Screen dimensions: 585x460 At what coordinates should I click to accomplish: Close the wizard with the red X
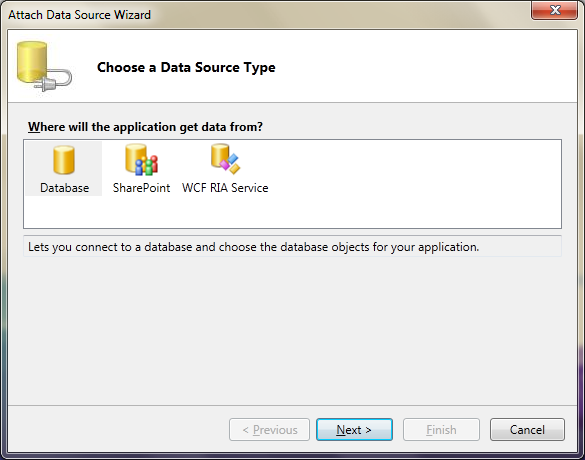pos(554,10)
